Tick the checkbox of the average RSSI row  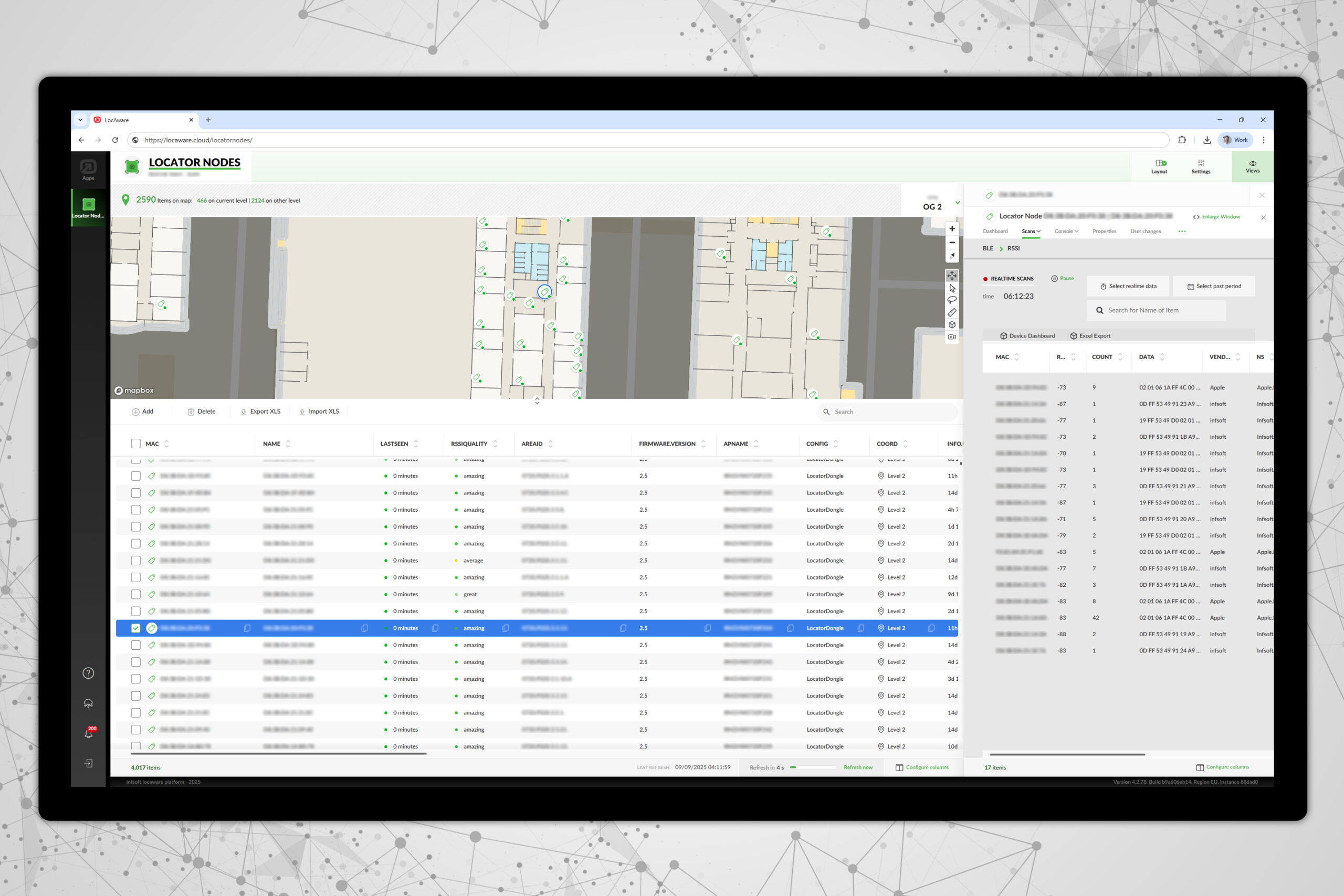pyautogui.click(x=135, y=561)
